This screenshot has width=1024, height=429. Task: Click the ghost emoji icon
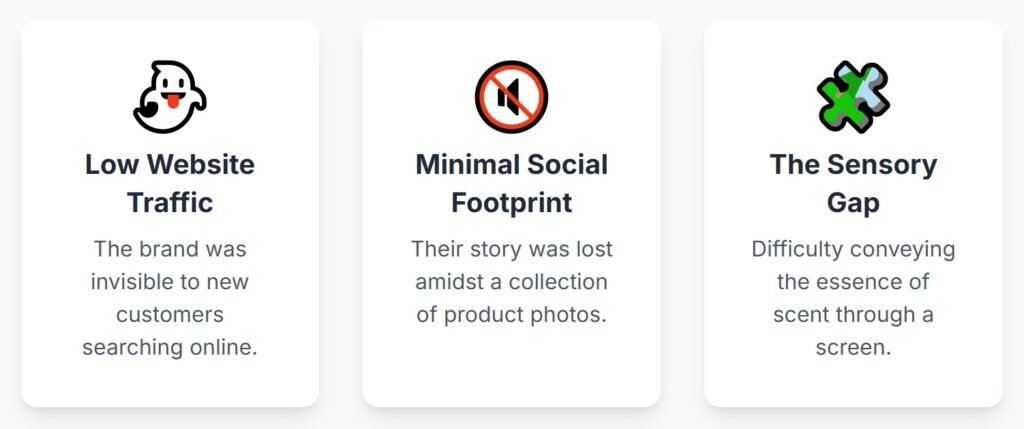(170, 97)
